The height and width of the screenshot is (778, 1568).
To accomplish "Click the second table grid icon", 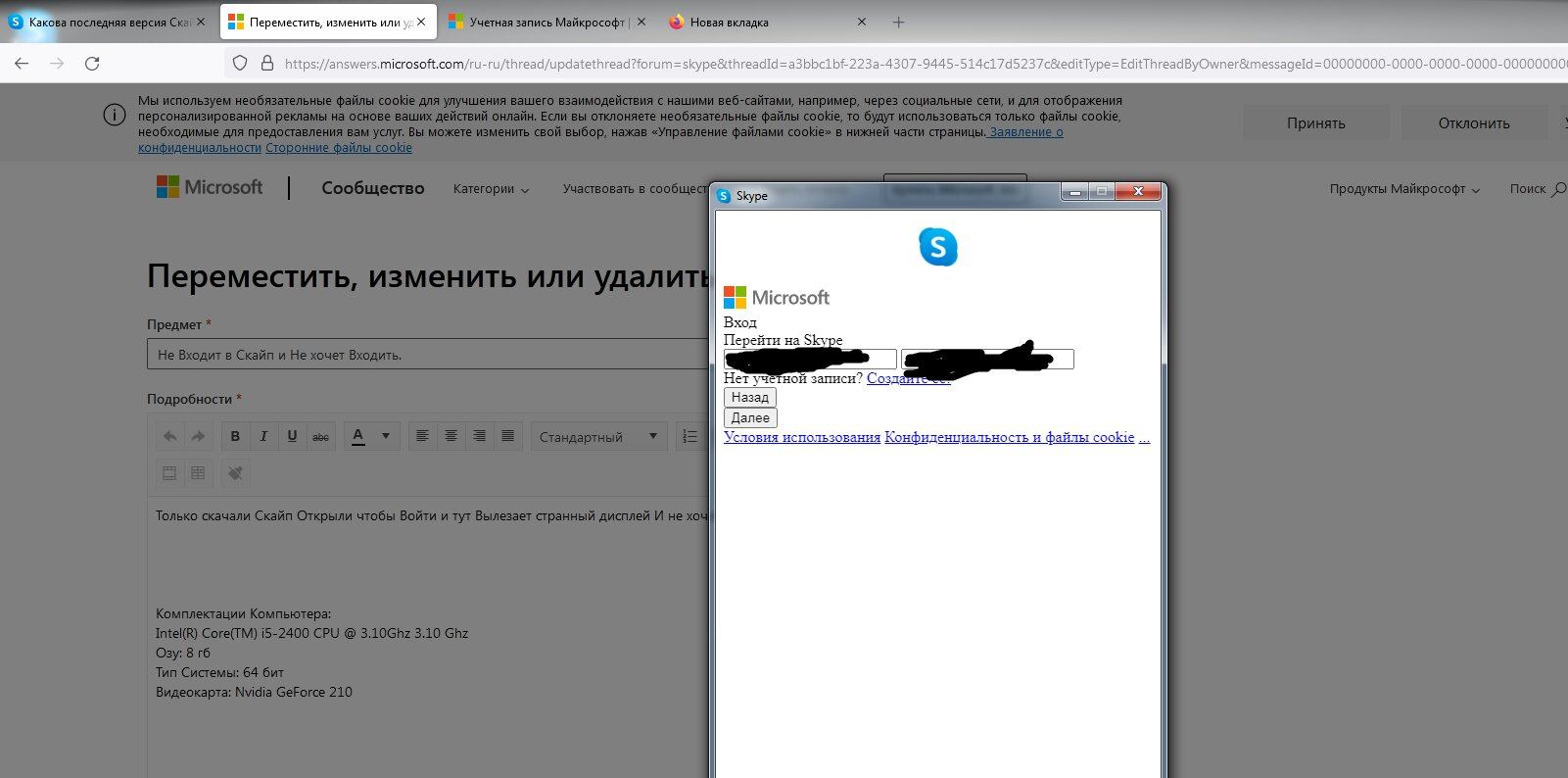I will click(198, 473).
